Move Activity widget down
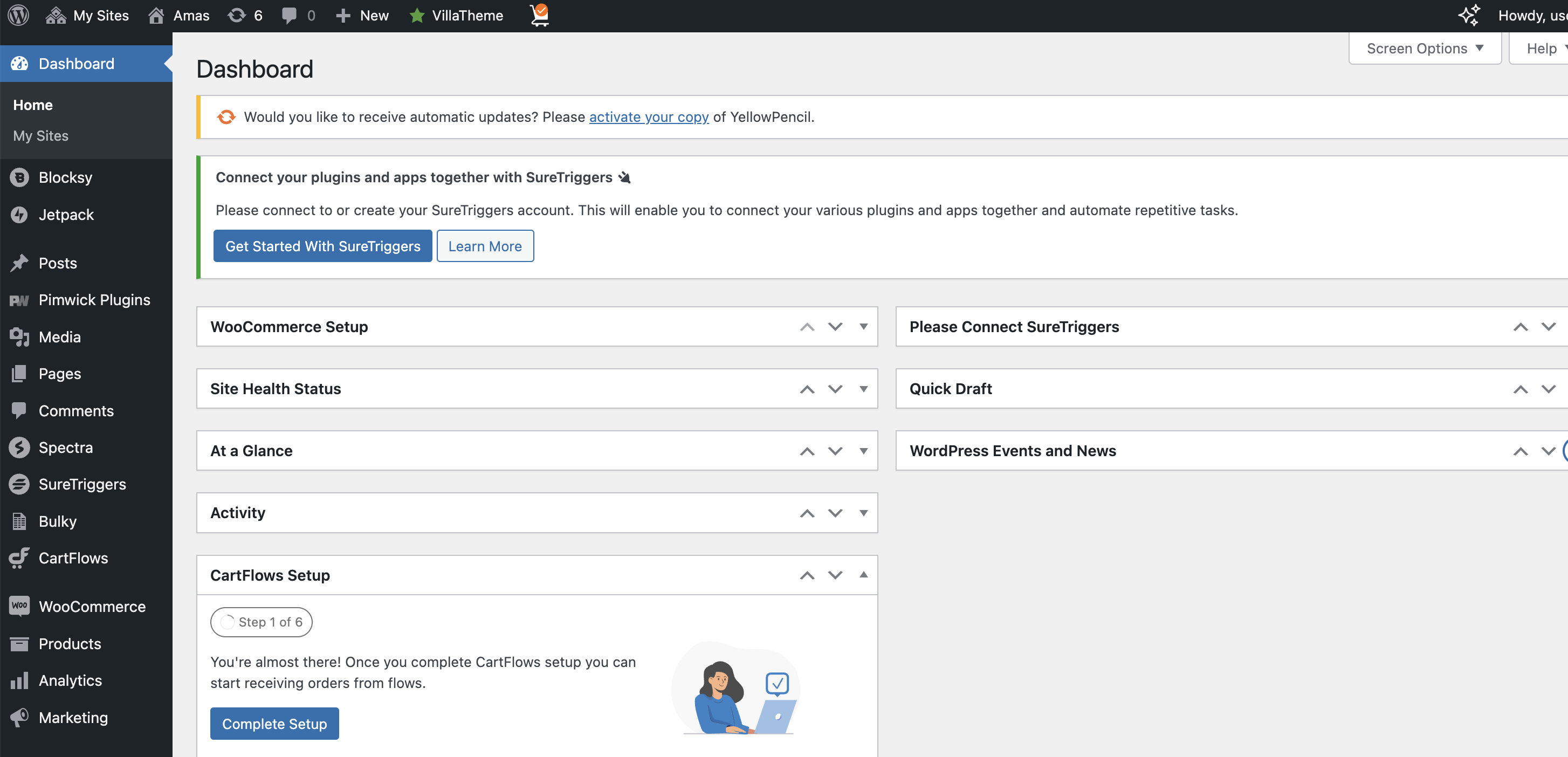The image size is (1568, 757). [835, 513]
